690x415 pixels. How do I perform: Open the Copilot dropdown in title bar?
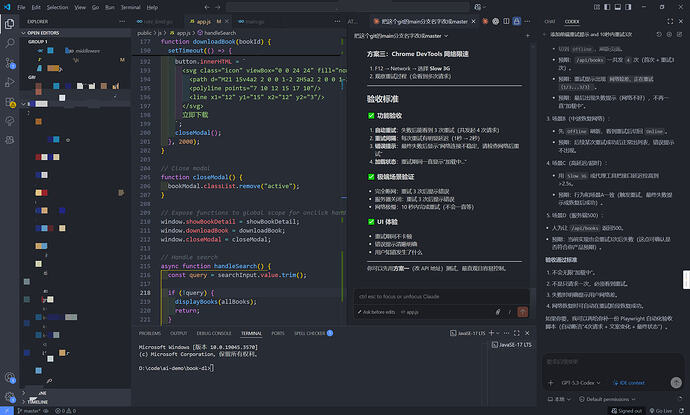[x=480, y=7]
